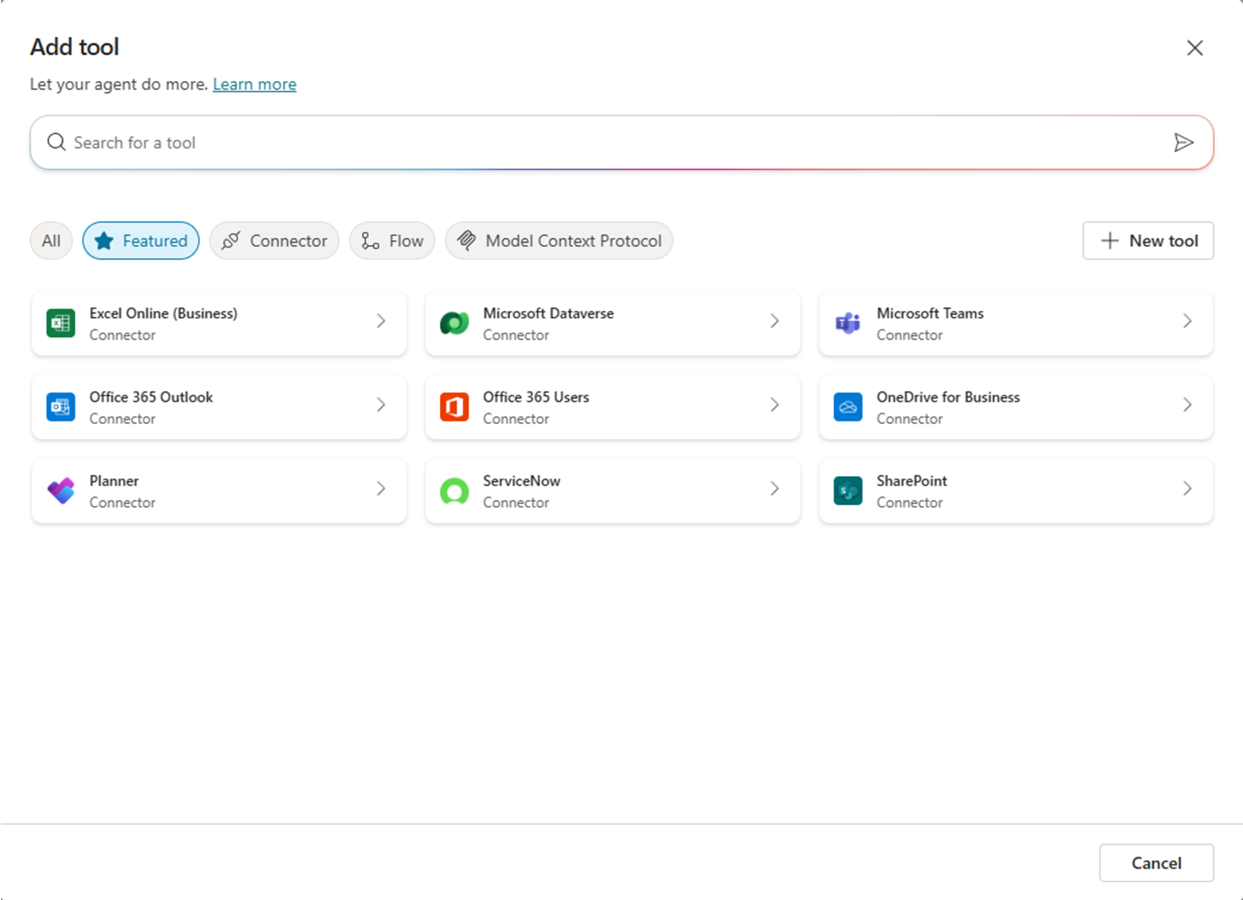The width and height of the screenshot is (1243, 900).
Task: Open Planner chevron arrow
Action: [x=381, y=489]
